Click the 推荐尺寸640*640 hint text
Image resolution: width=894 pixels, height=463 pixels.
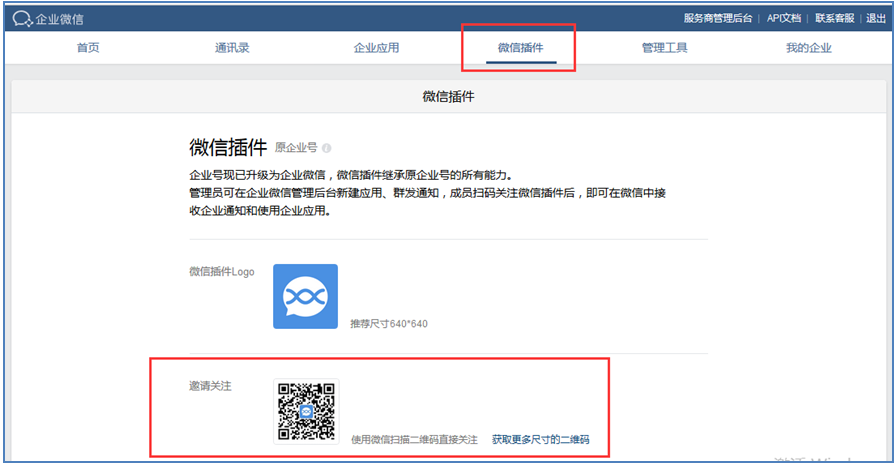(x=388, y=324)
